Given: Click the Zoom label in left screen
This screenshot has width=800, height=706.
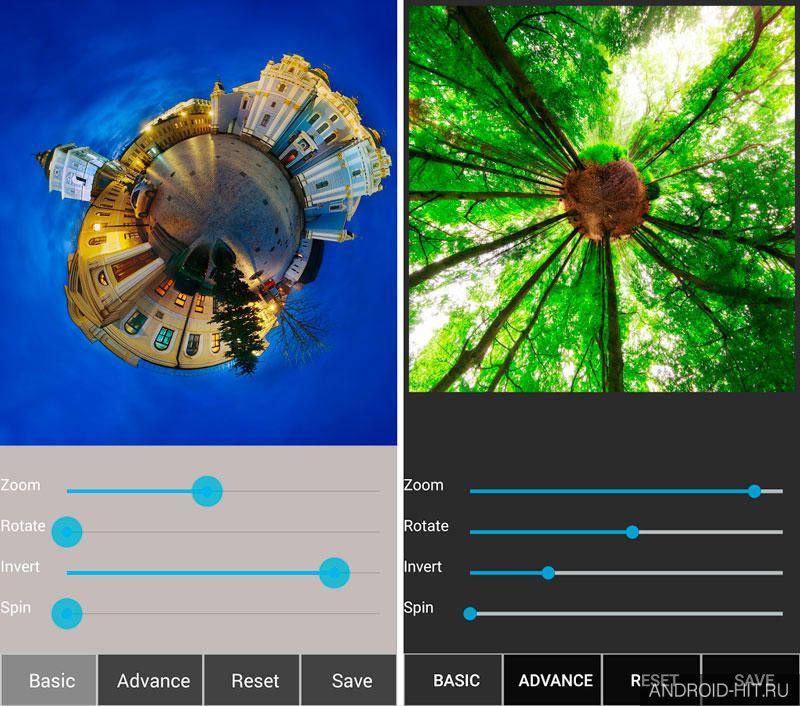Looking at the screenshot, I should point(20,485).
